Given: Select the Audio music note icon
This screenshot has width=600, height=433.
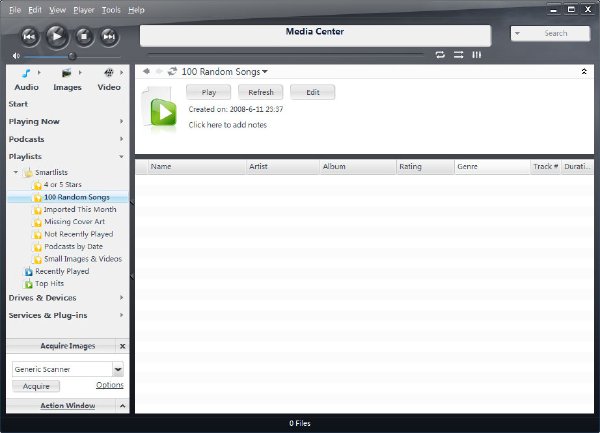Looking at the screenshot, I should 26,73.
